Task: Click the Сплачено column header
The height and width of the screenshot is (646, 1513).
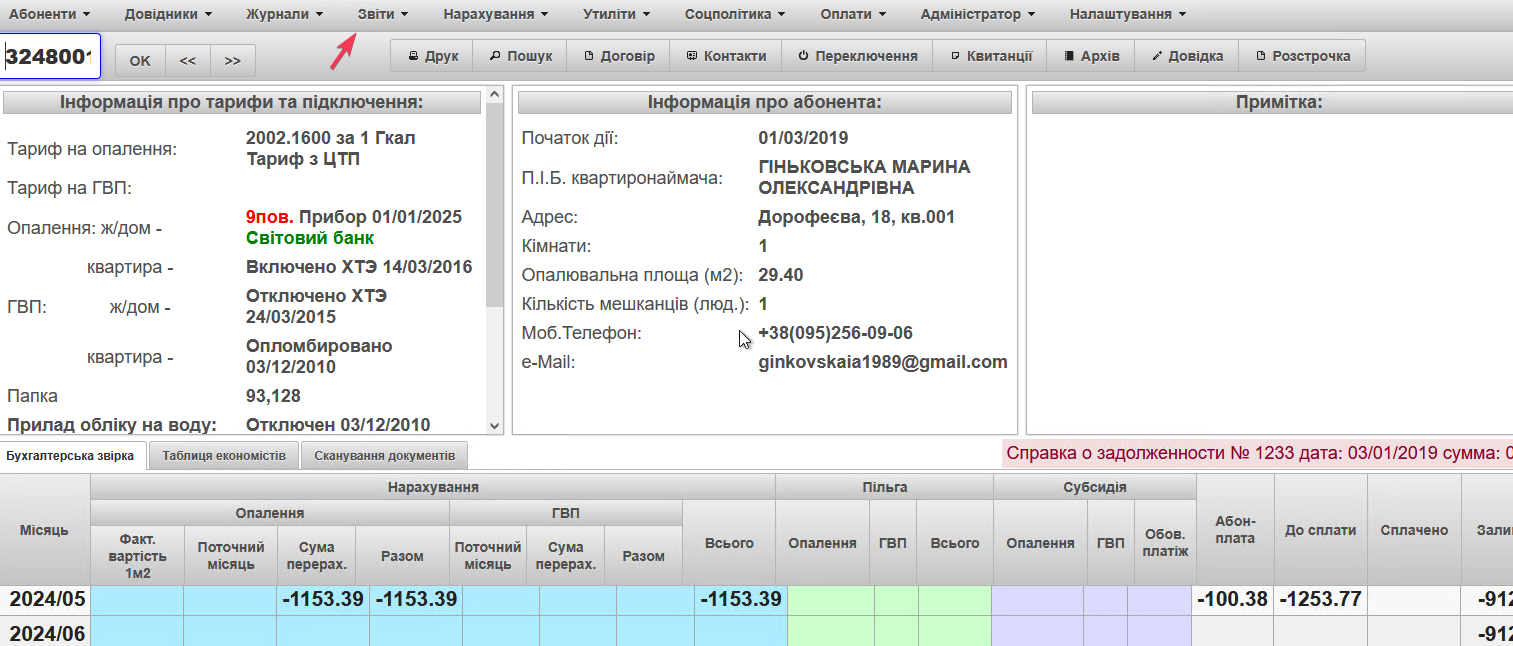Action: point(1414,530)
